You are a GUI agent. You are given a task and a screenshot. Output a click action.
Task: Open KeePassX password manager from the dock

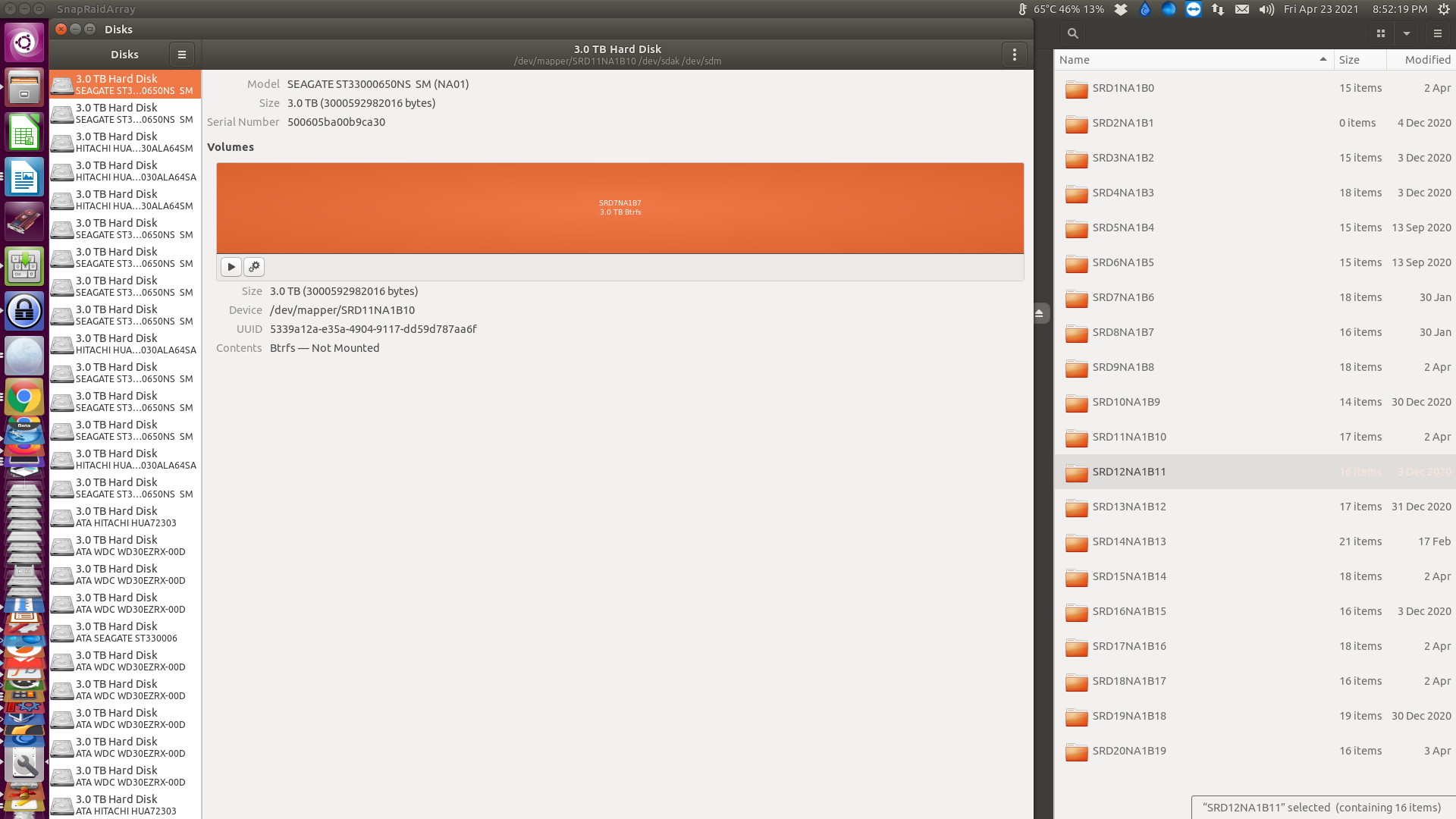tap(24, 311)
